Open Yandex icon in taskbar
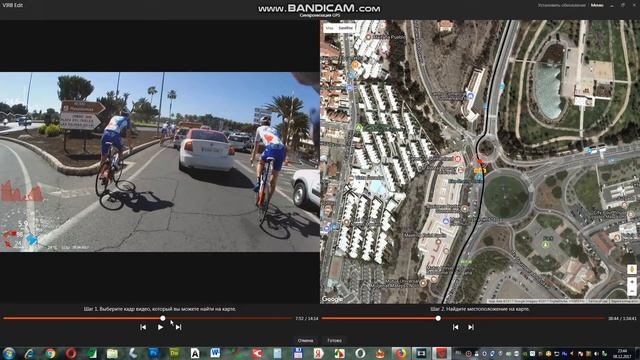 click(318, 353)
